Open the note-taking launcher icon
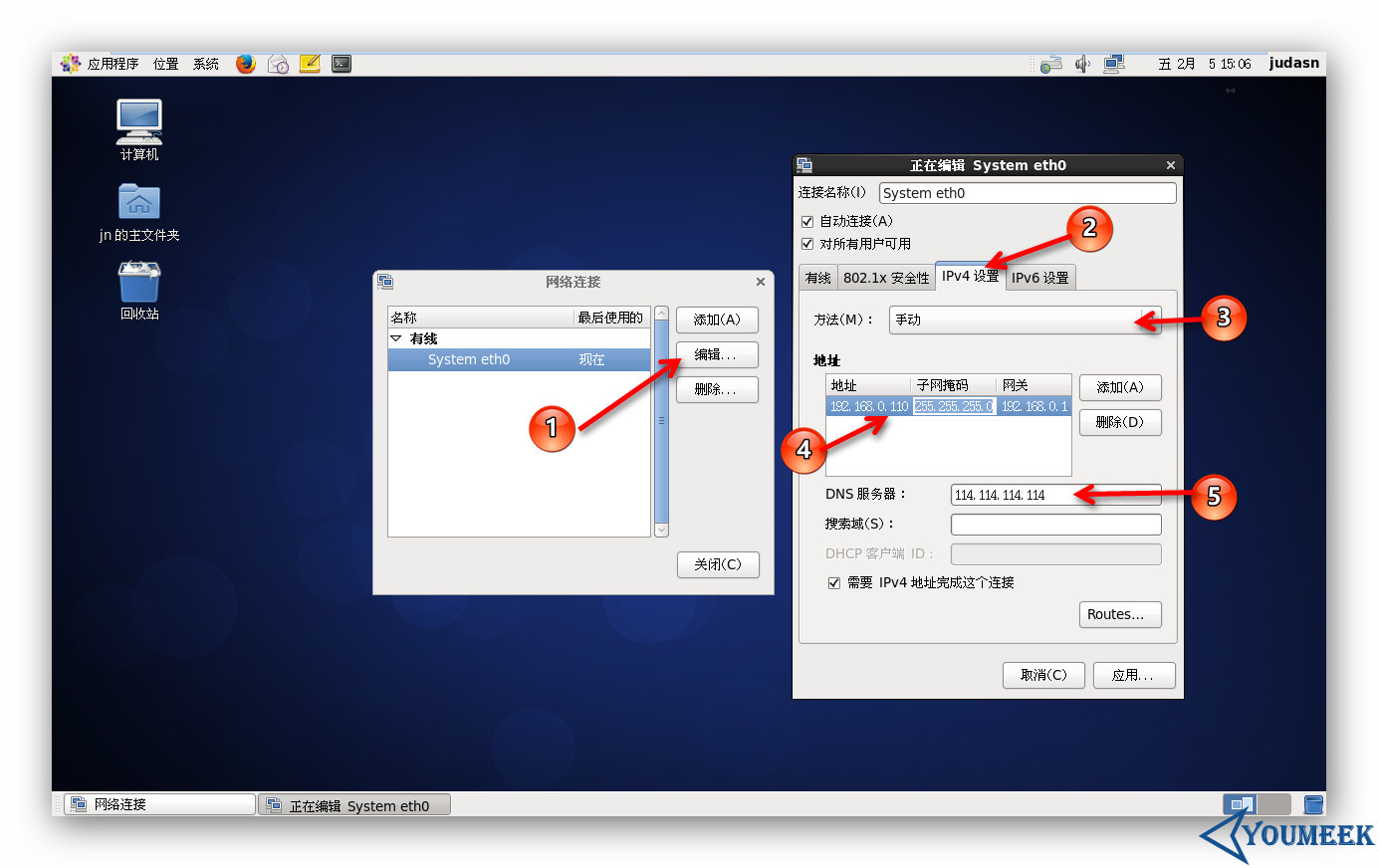This screenshot has height=868, width=1378. pyautogui.click(x=310, y=64)
